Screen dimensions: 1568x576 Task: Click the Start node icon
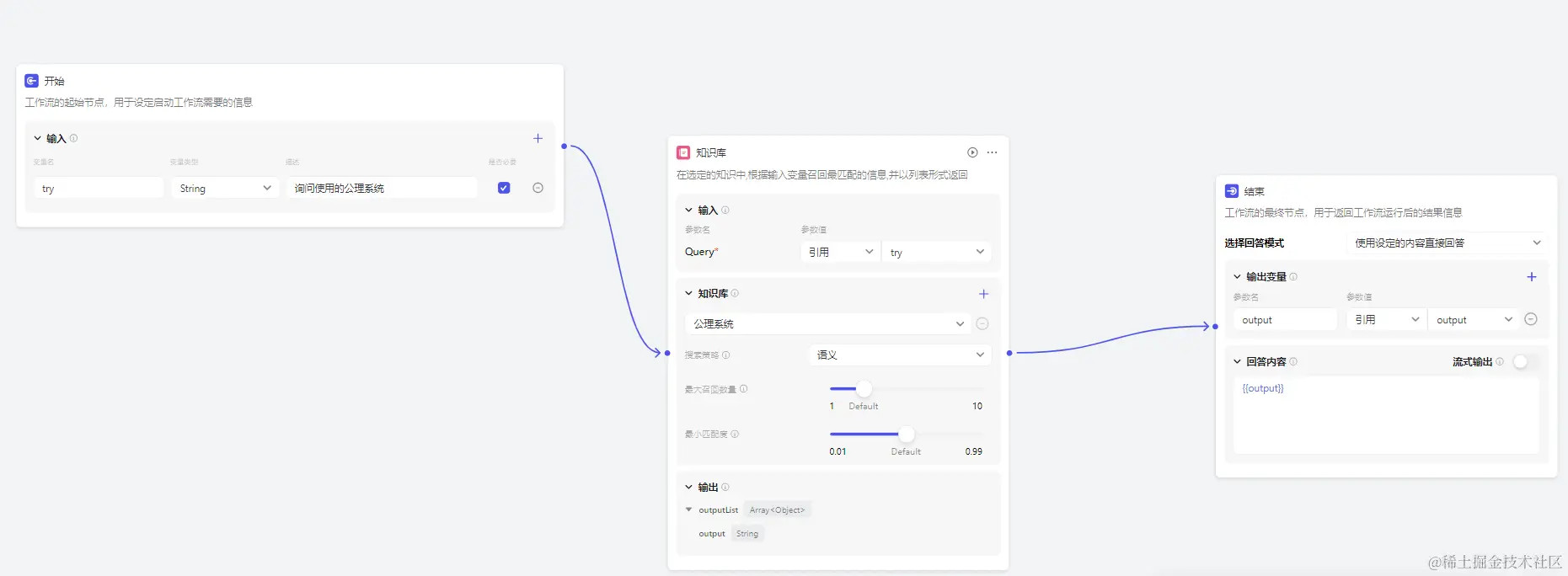[x=31, y=81]
